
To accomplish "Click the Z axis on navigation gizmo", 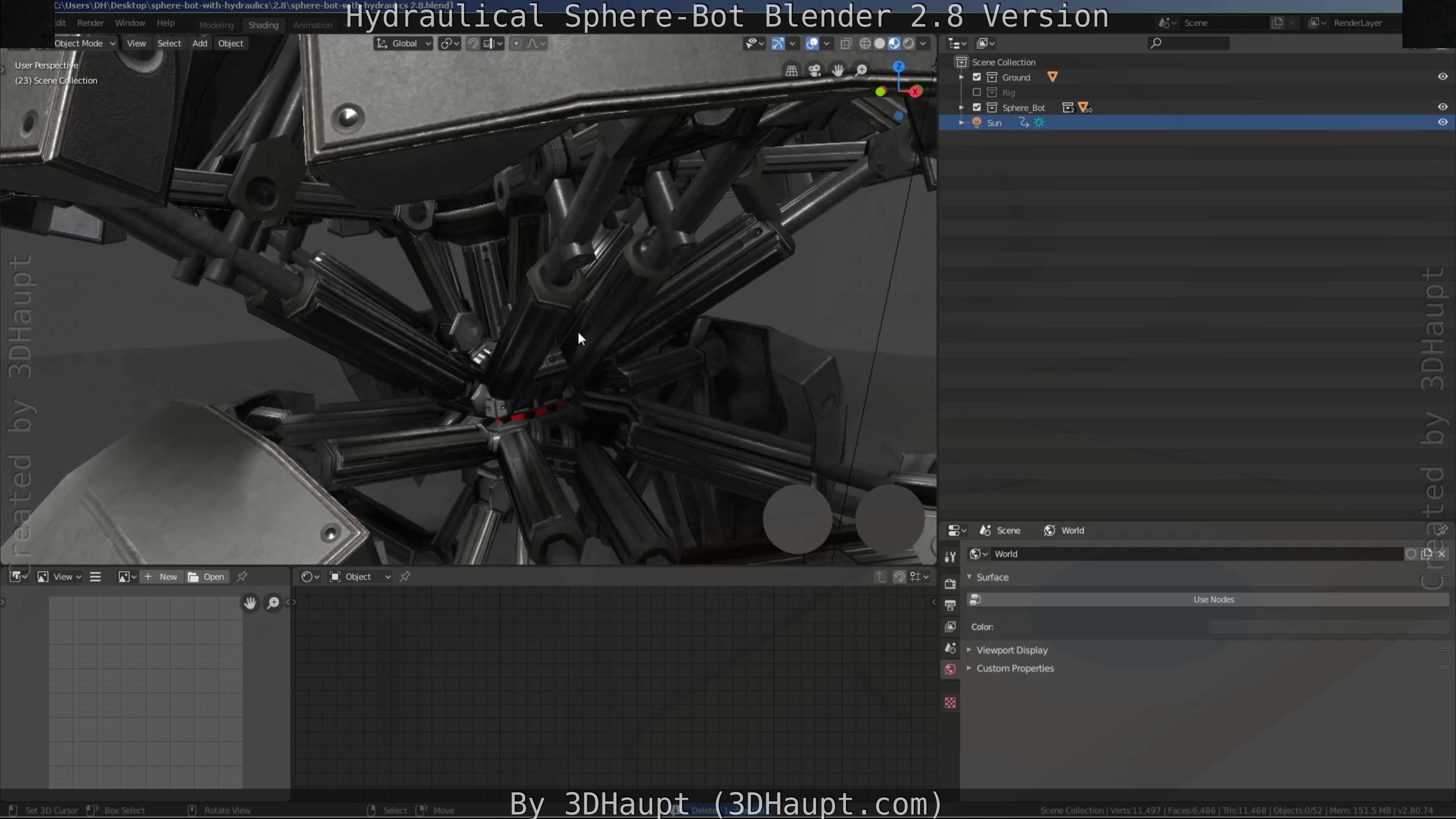I will pyautogui.click(x=898, y=67).
